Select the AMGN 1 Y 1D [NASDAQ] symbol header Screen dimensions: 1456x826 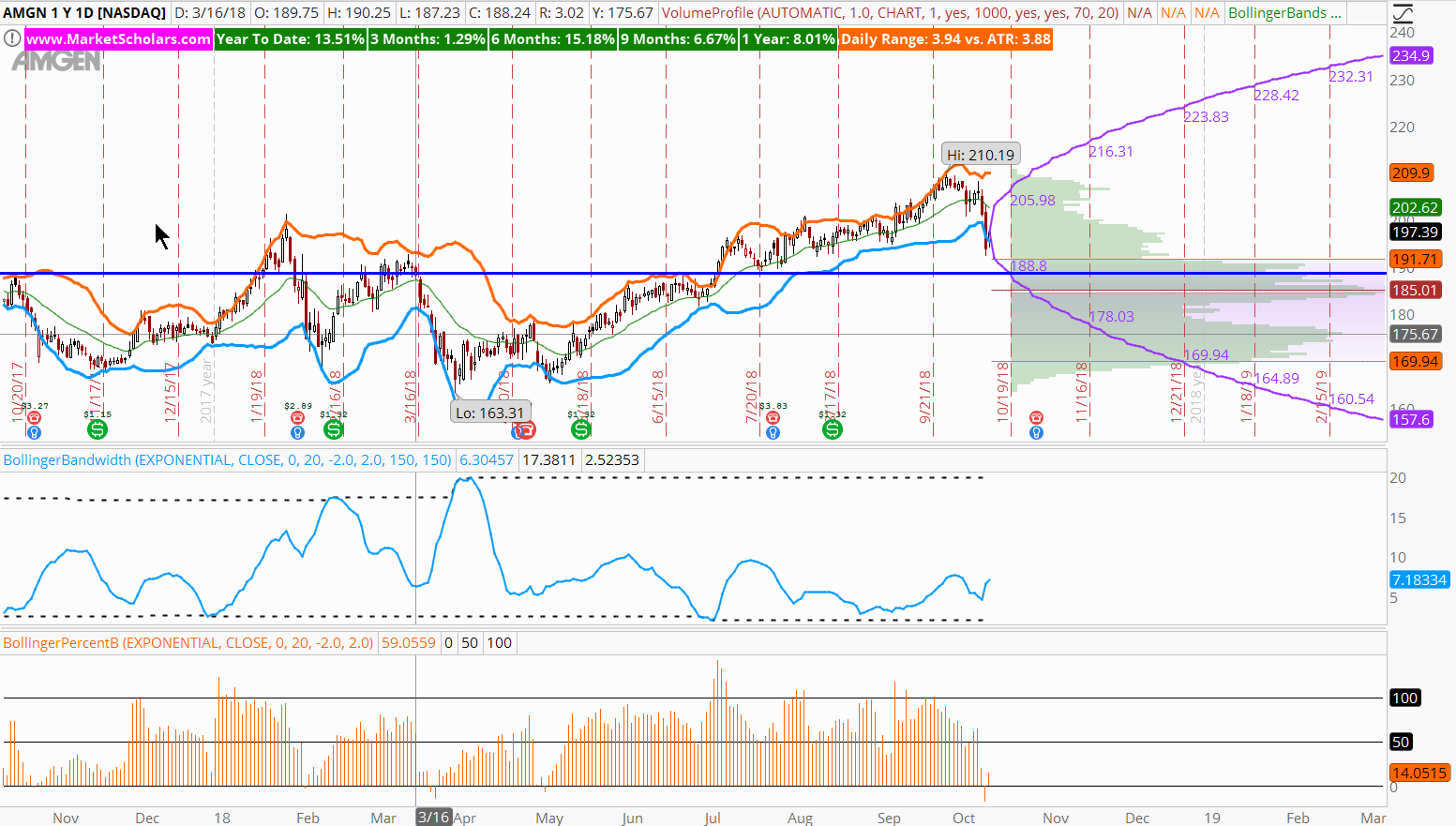pyautogui.click(x=84, y=13)
